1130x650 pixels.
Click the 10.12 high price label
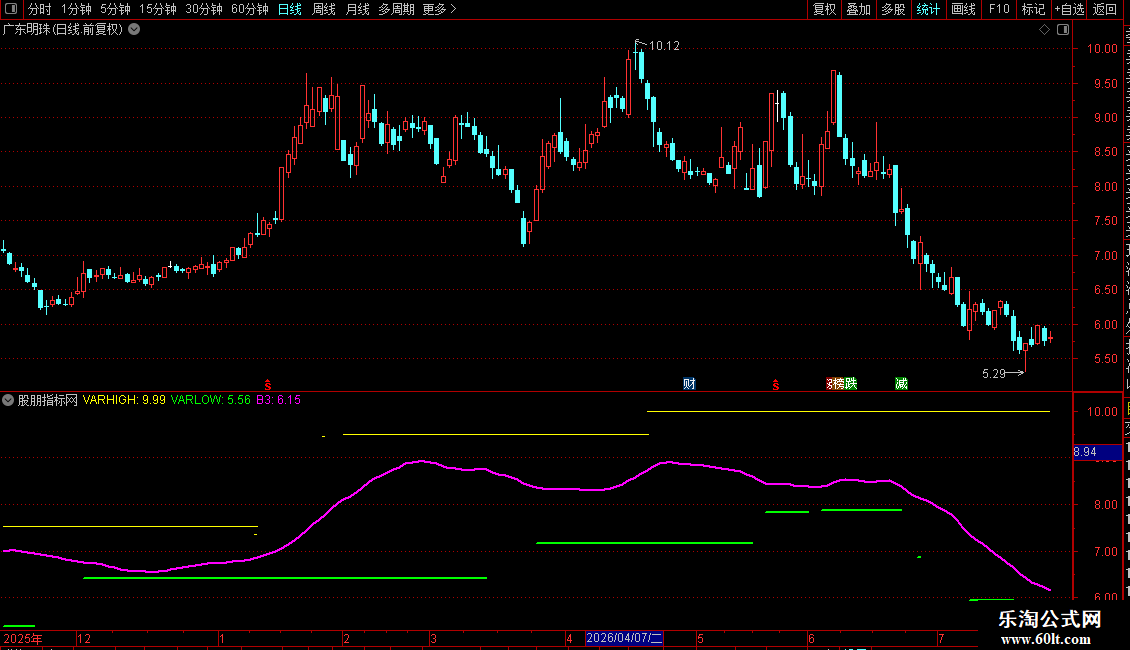click(x=664, y=46)
